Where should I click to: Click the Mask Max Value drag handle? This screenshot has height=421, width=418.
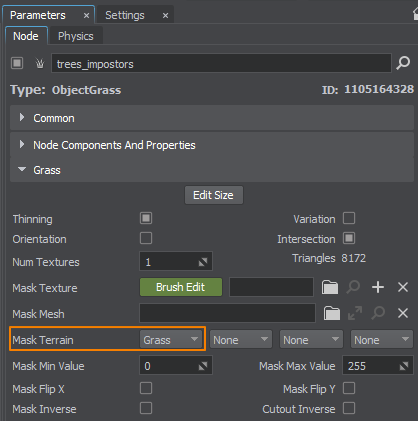point(404,366)
